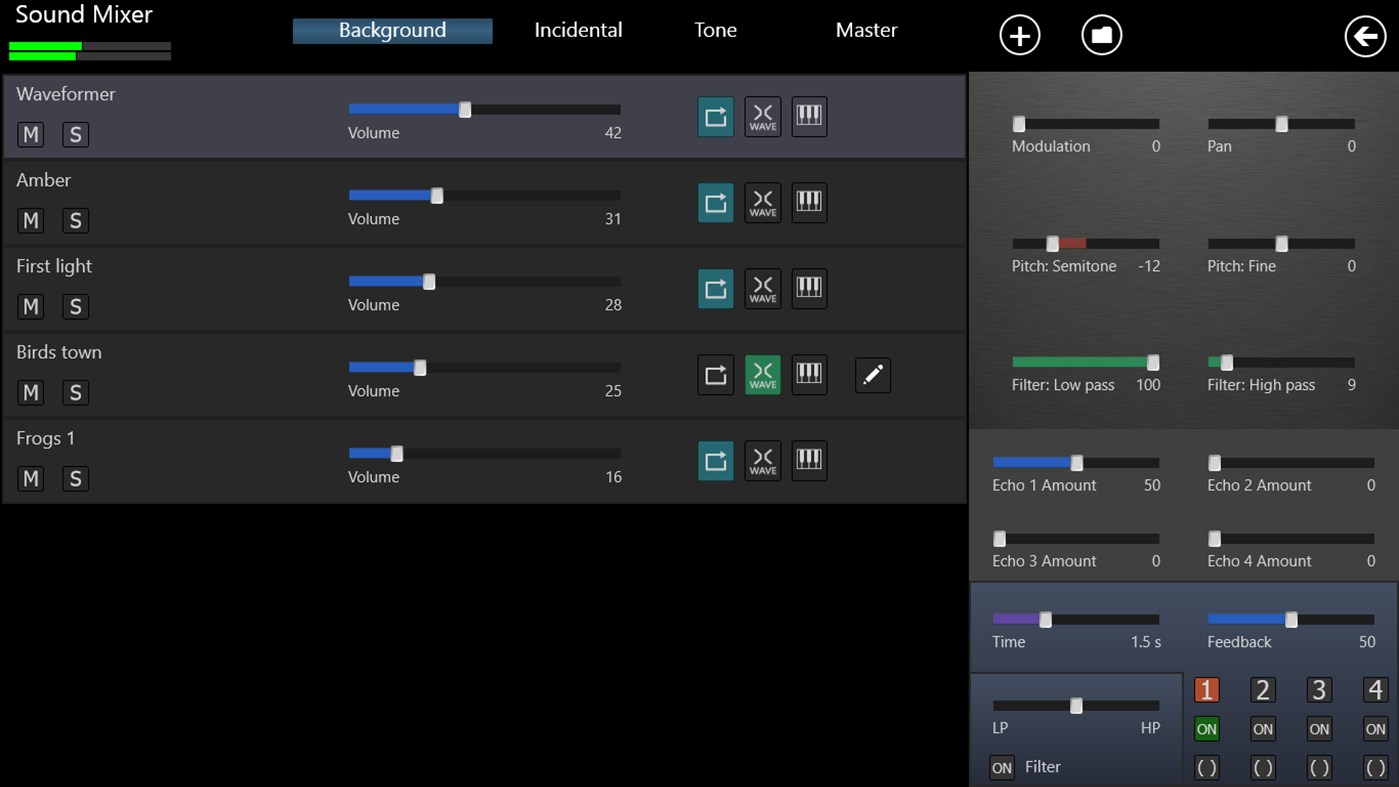The width and height of the screenshot is (1399, 787).
Task: Open the WAVE editor for Amber
Action: [762, 202]
